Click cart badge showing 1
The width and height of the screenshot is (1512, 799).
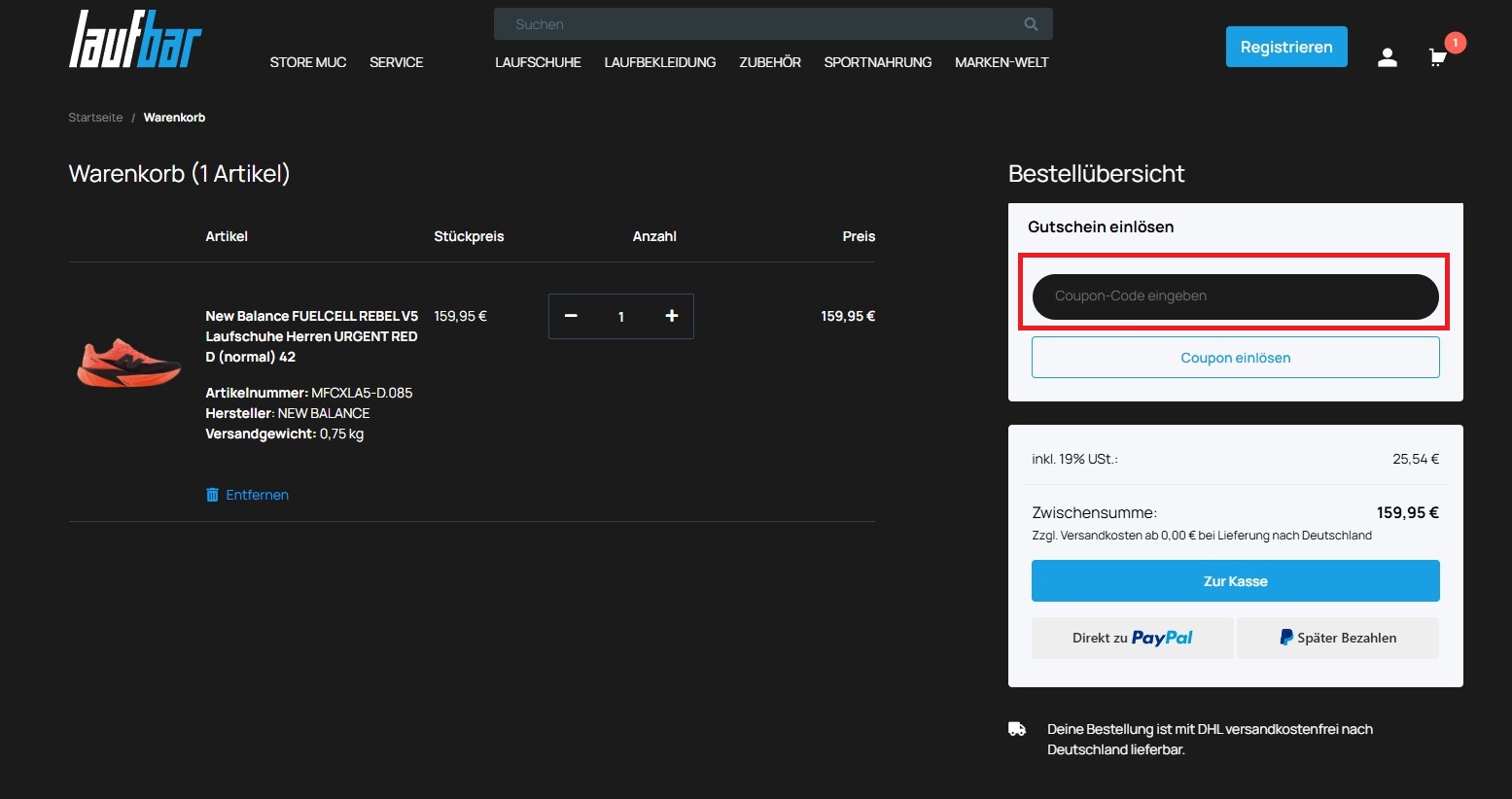[x=1455, y=43]
